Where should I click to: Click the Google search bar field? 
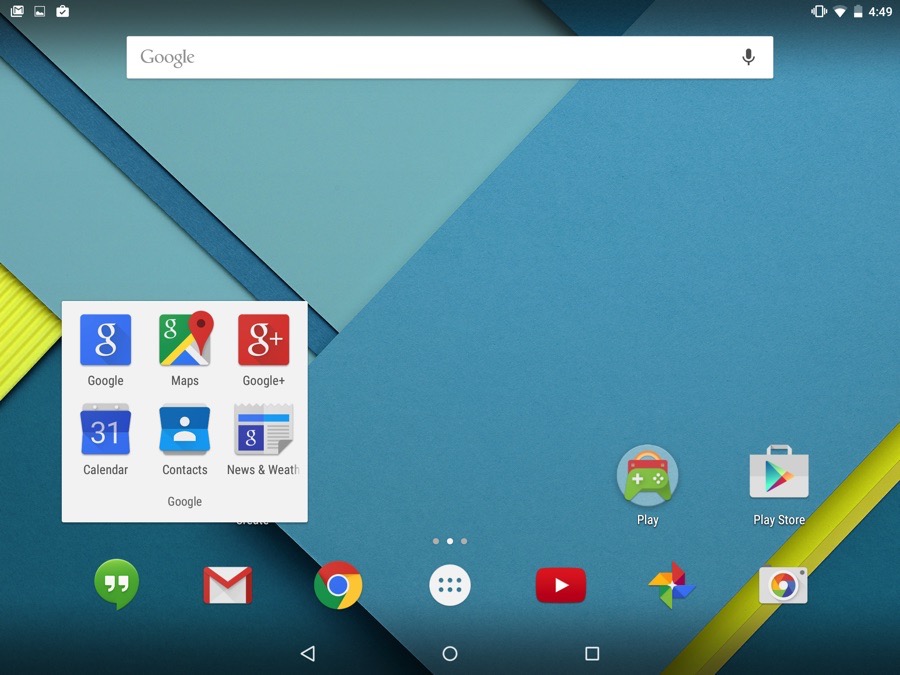click(x=450, y=57)
